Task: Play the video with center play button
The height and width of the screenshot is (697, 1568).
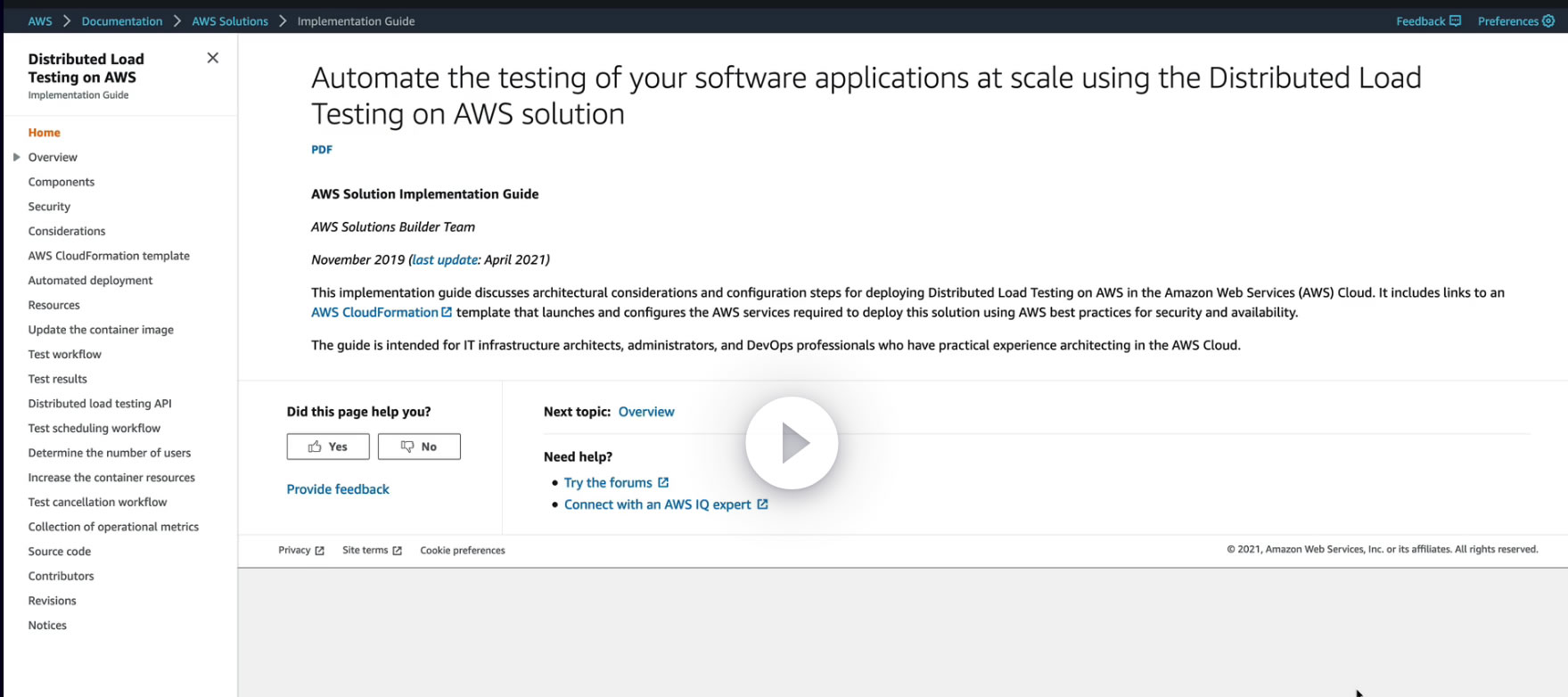Action: tap(792, 443)
